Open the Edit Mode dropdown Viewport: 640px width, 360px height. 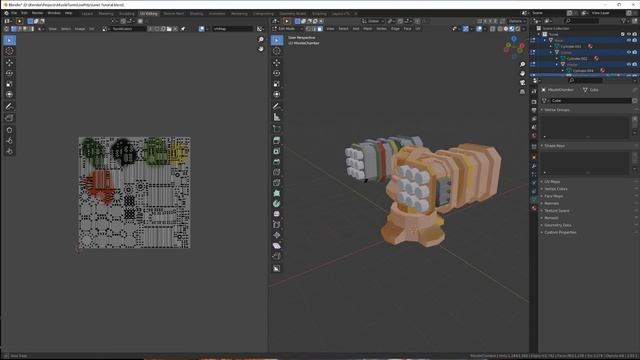click(287, 29)
